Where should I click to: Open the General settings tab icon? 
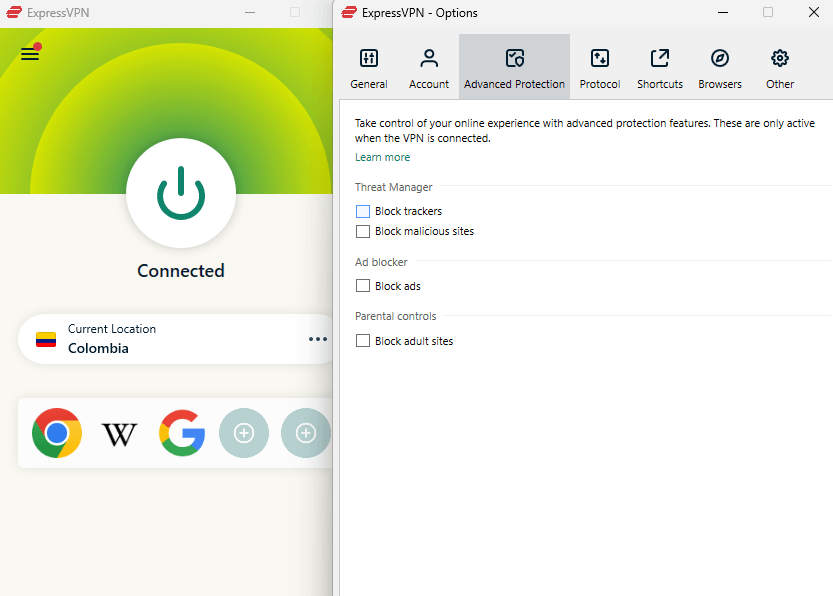(369, 58)
